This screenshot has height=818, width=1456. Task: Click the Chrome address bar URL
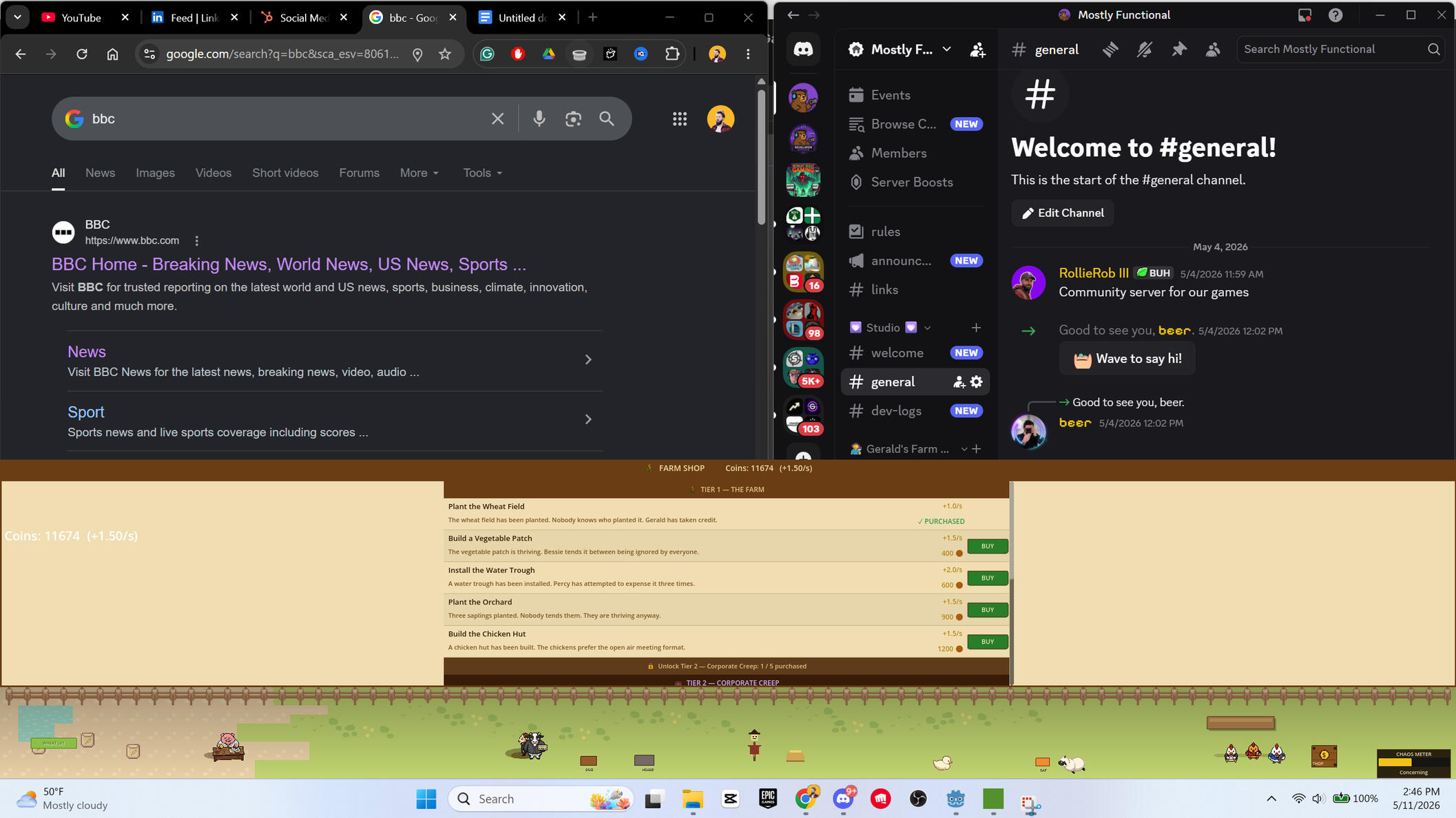(282, 54)
